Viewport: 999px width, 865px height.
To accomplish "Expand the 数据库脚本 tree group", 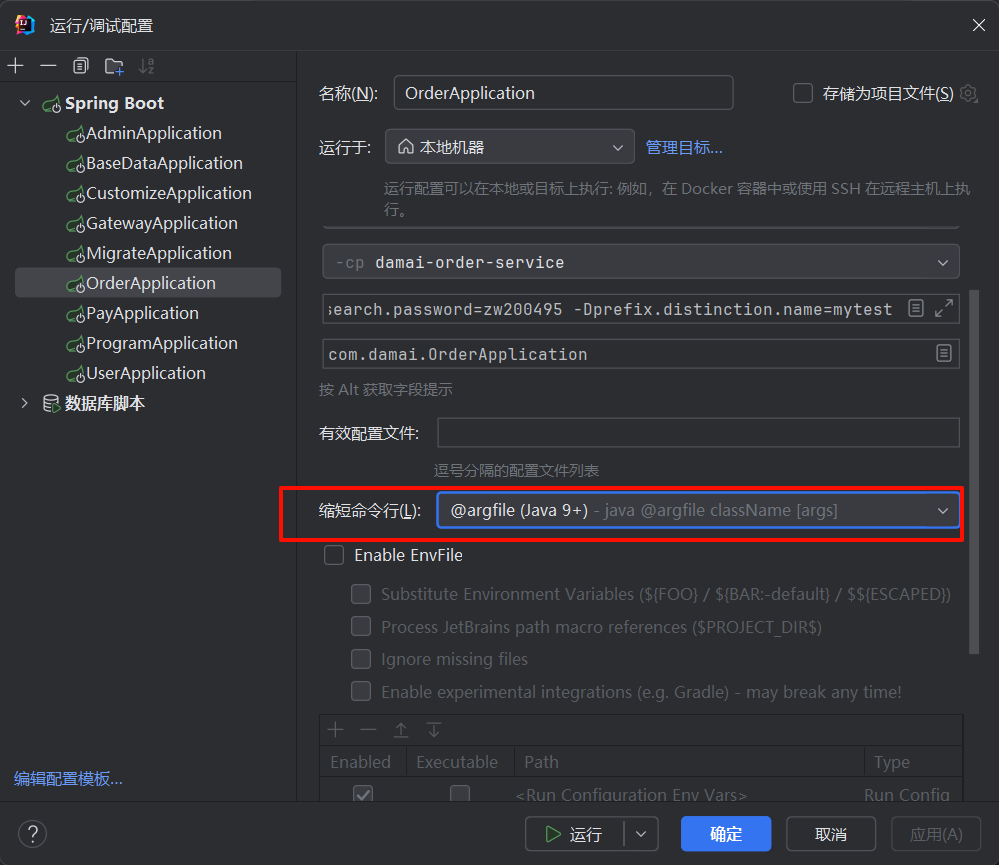I will pyautogui.click(x=25, y=403).
